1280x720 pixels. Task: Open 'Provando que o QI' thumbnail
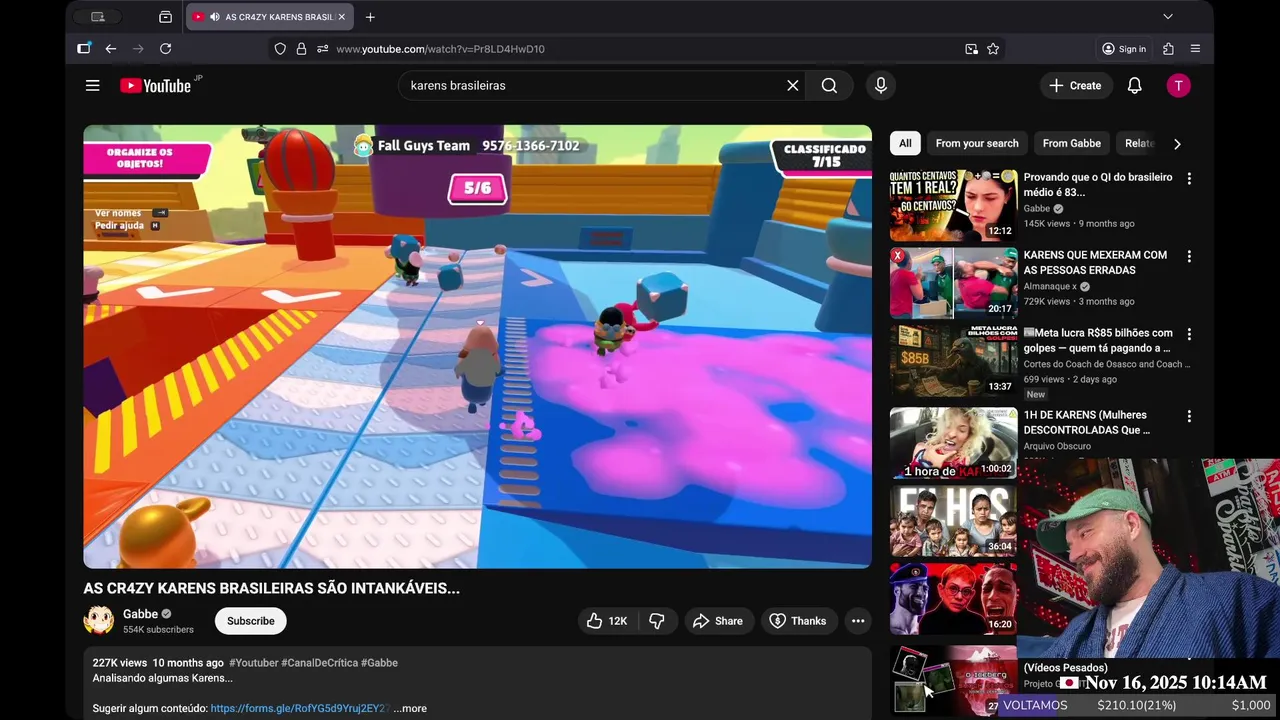(953, 205)
